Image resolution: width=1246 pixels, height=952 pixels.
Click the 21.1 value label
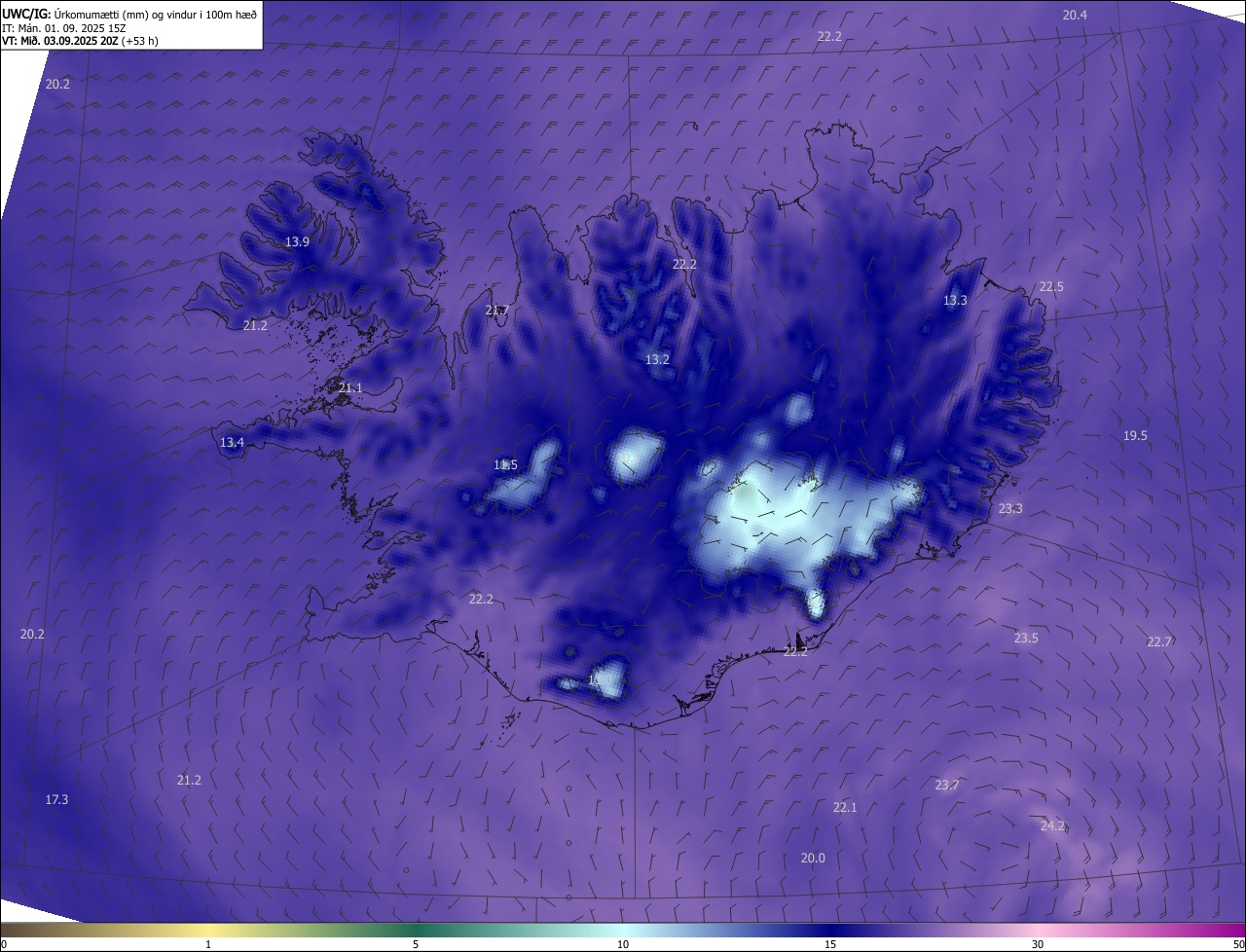(x=350, y=388)
